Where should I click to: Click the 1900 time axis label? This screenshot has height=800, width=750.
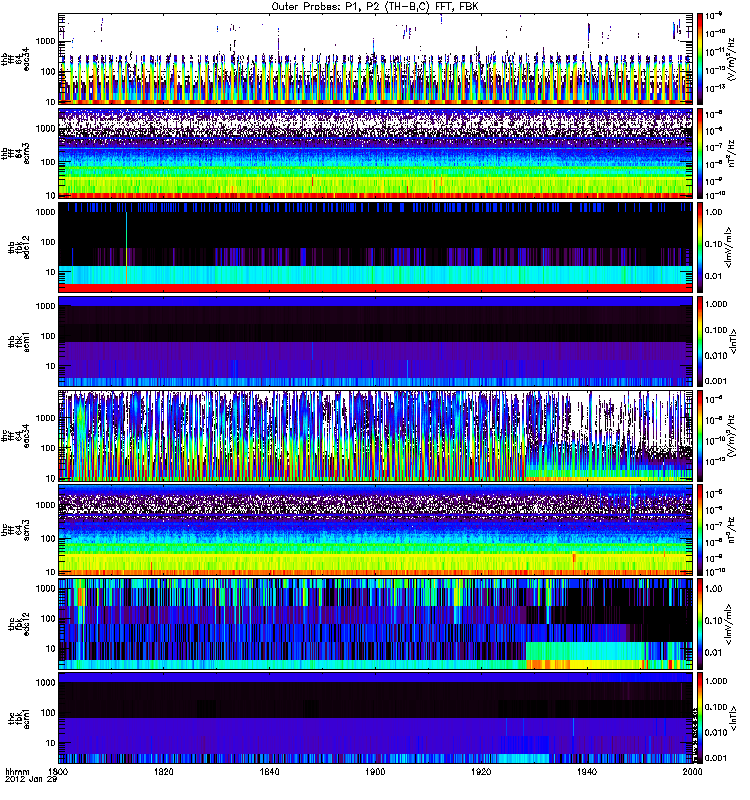376,771
